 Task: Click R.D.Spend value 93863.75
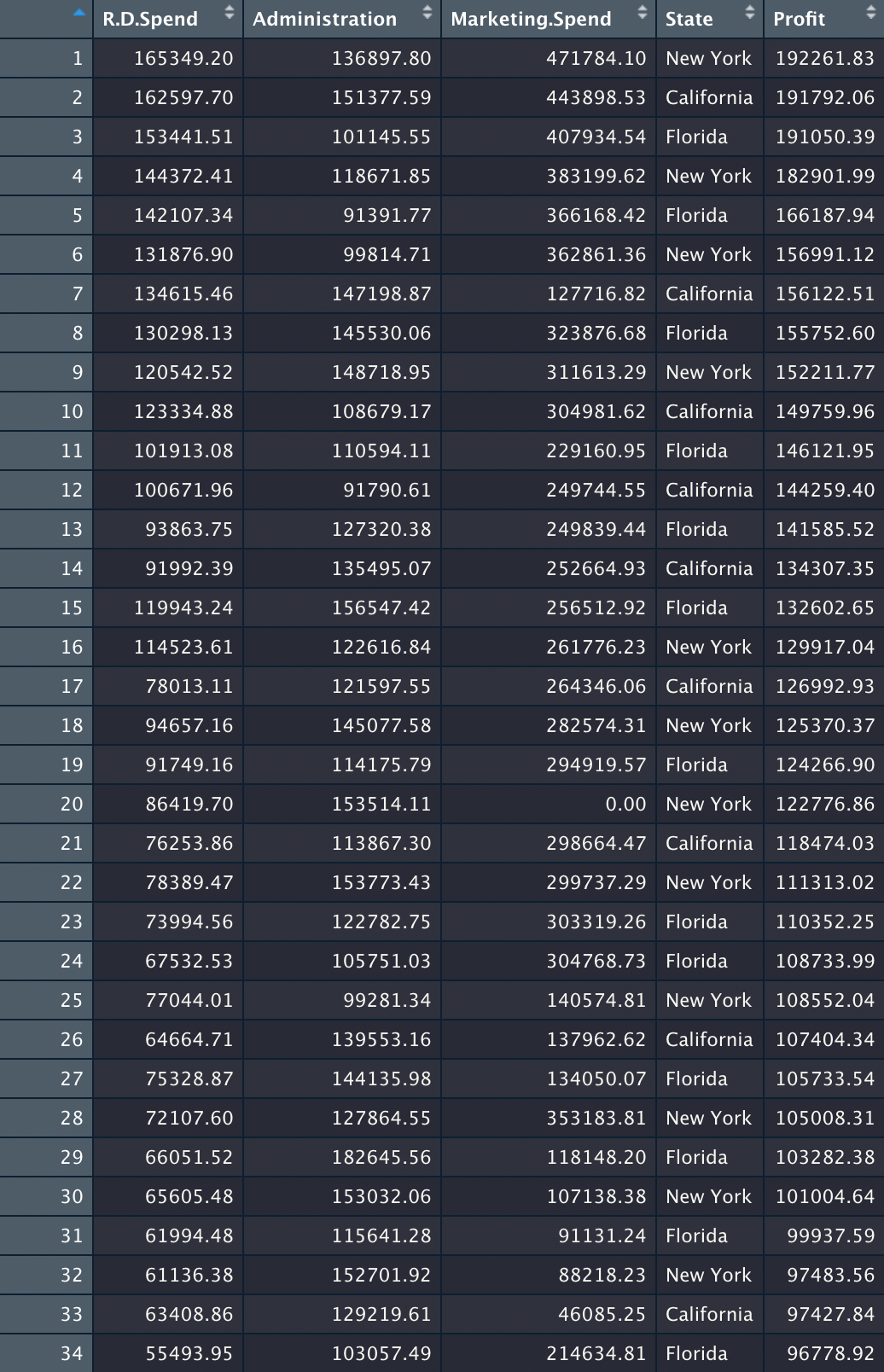coord(189,529)
